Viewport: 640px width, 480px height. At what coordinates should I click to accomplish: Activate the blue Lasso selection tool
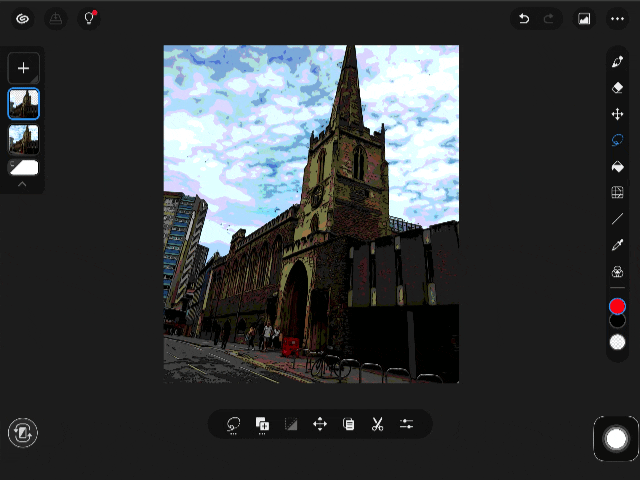coord(617,141)
